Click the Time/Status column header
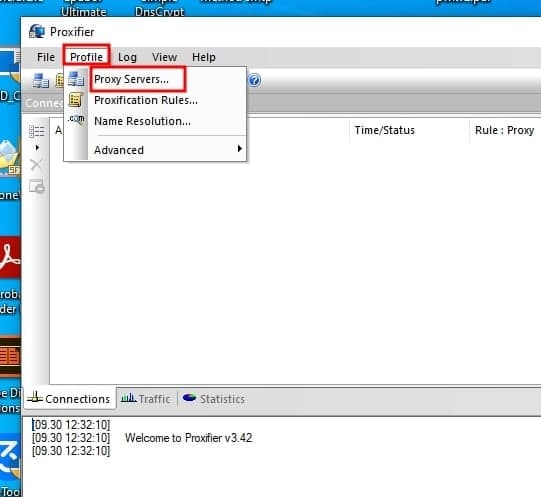This screenshot has height=497, width=541. pos(385,130)
